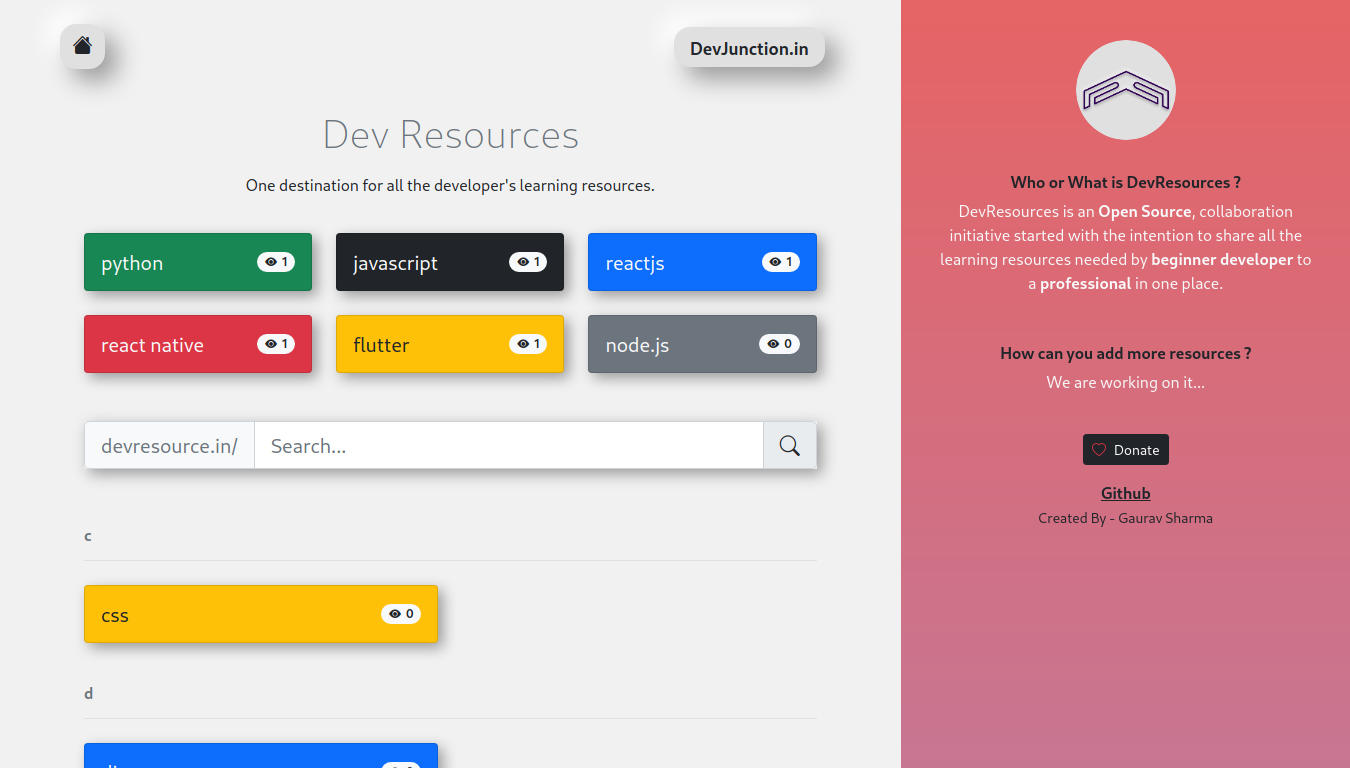Click the search magnifier icon

(789, 445)
